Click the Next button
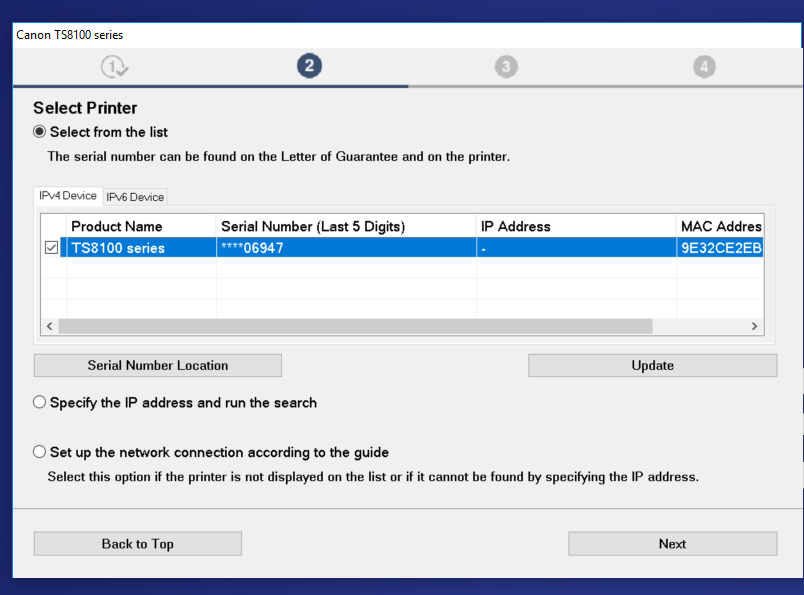 tap(672, 544)
